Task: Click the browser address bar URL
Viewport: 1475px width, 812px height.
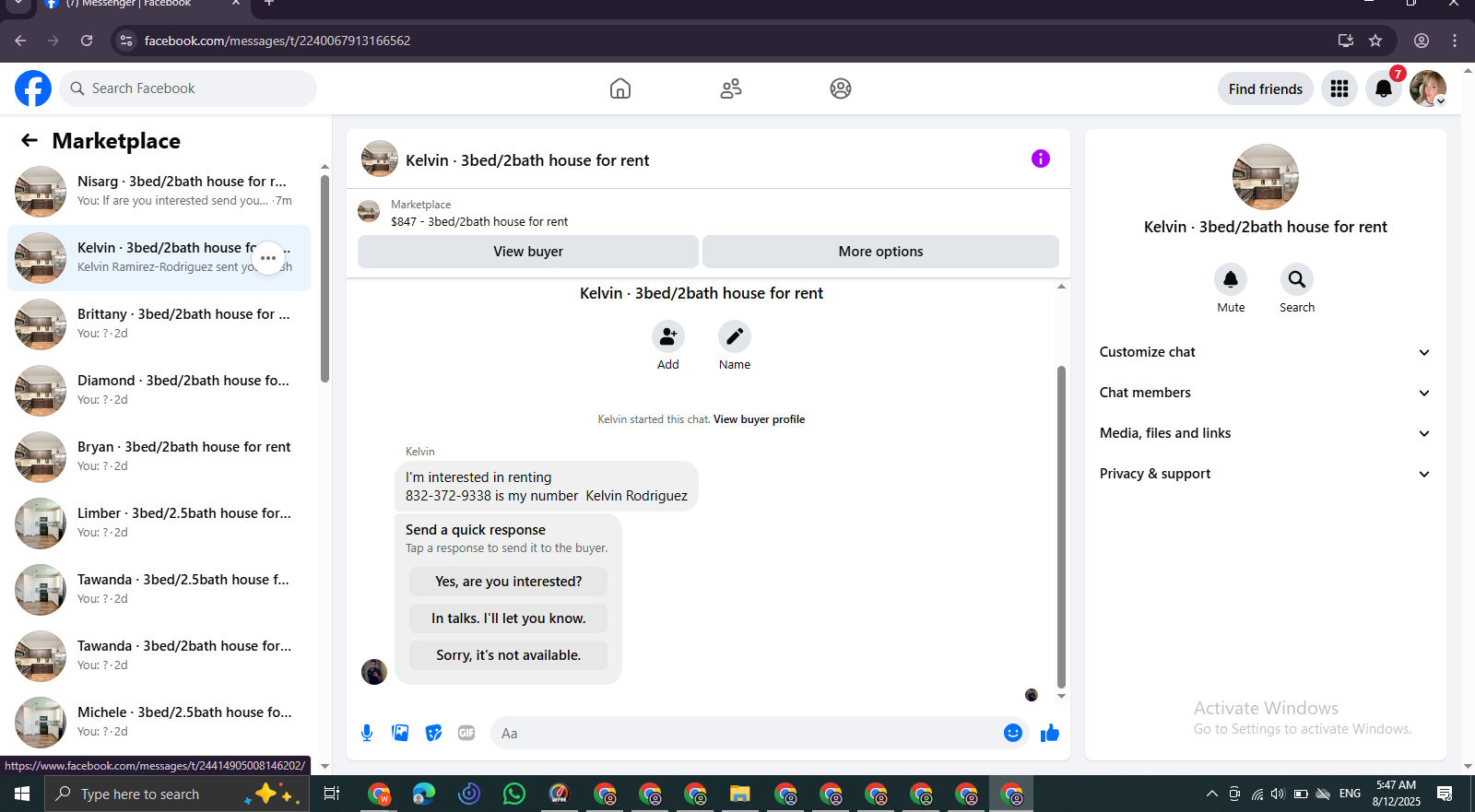Action: 277,41
